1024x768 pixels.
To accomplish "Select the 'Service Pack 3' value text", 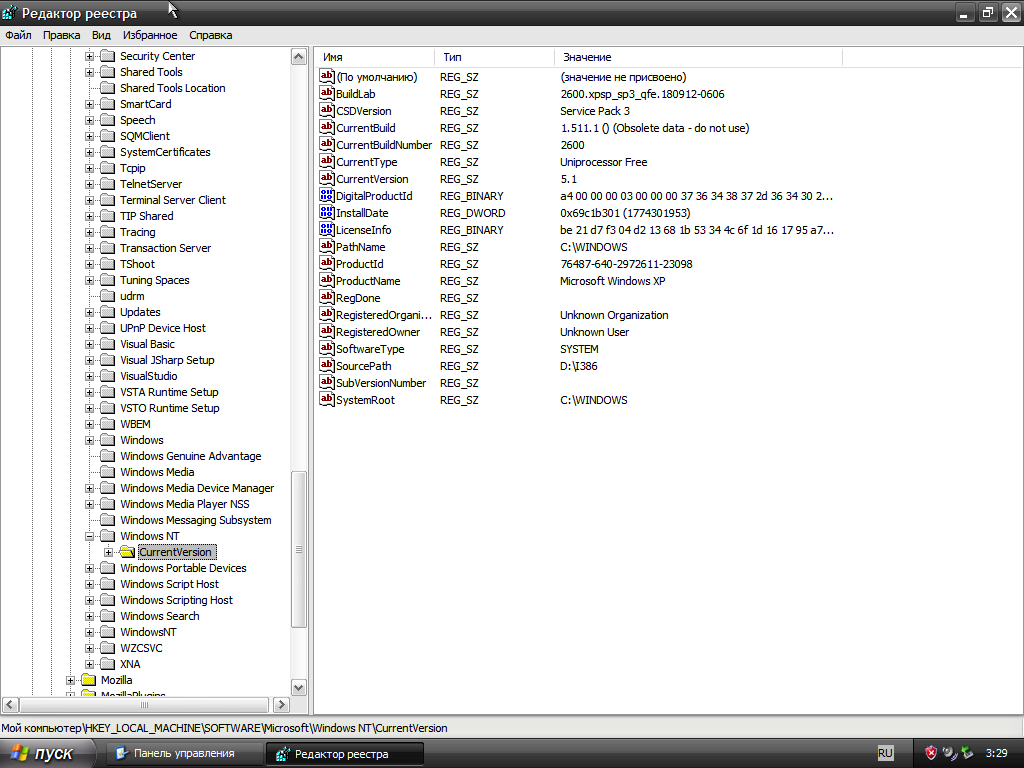I will pyautogui.click(x=594, y=111).
